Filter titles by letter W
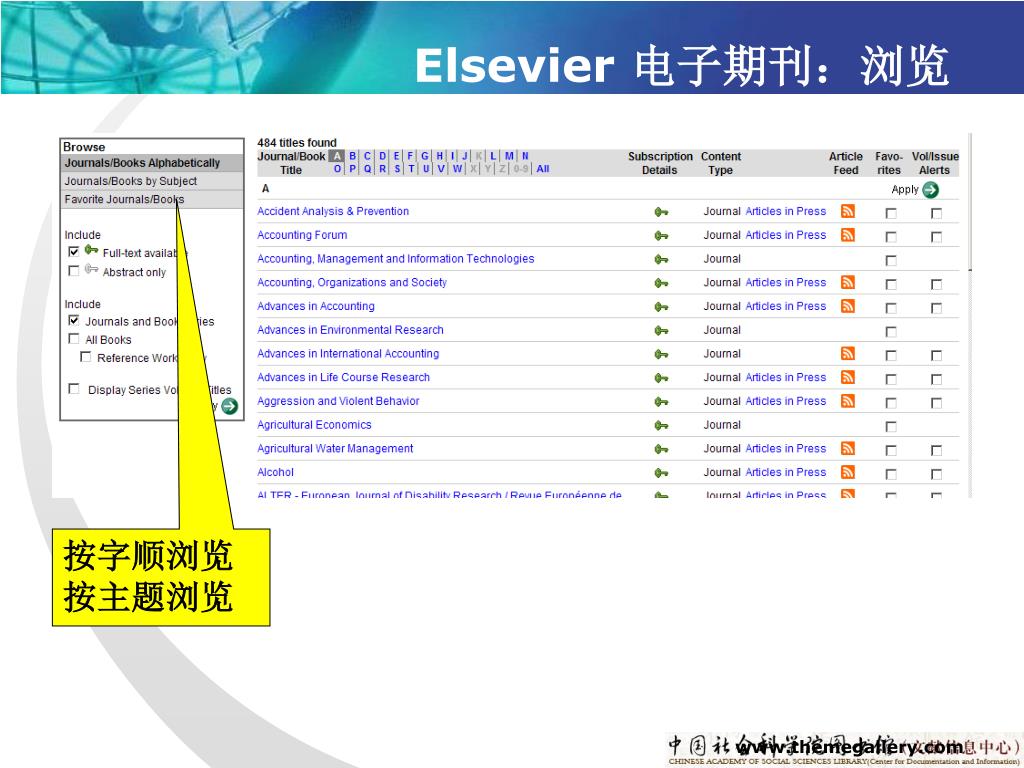The width and height of the screenshot is (1024, 768). [x=457, y=168]
